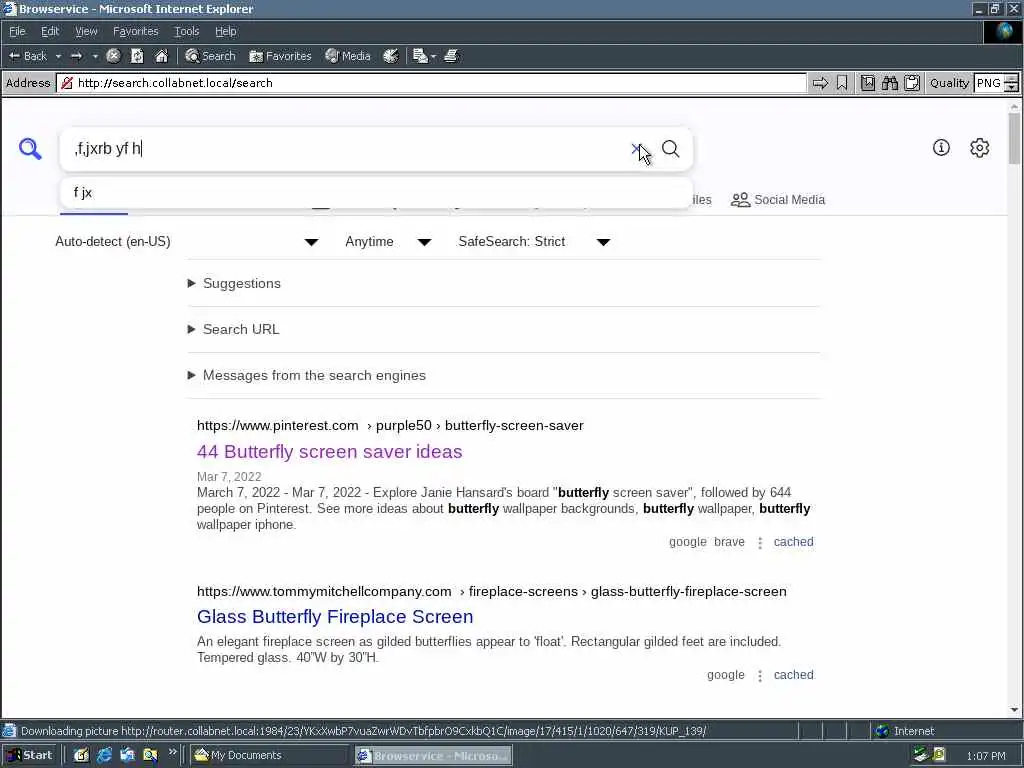Screen dimensions: 1024x768
Task: Open the Favorites pane from the toolbar
Action: tap(280, 56)
